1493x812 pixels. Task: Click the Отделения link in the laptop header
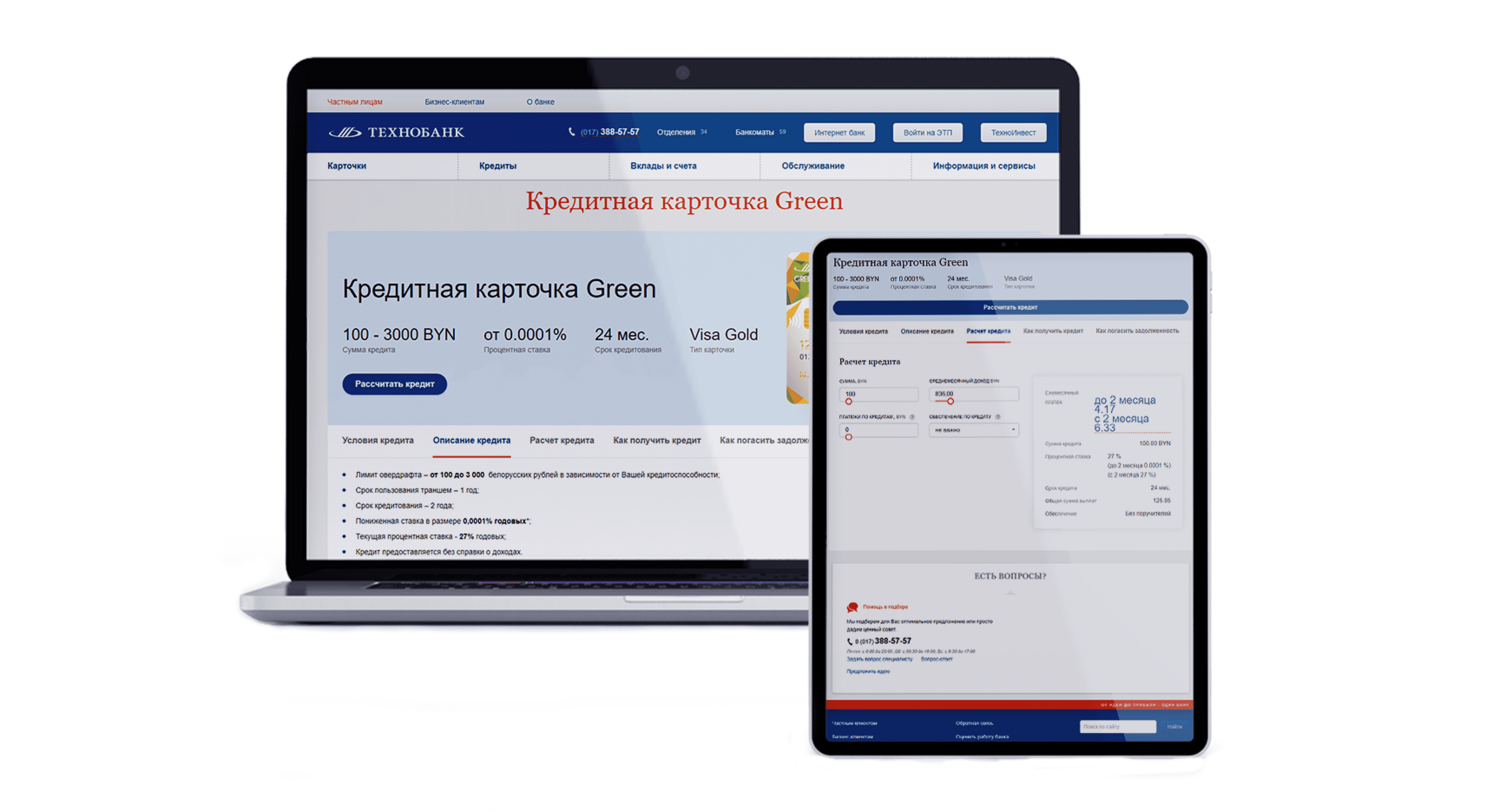676,132
